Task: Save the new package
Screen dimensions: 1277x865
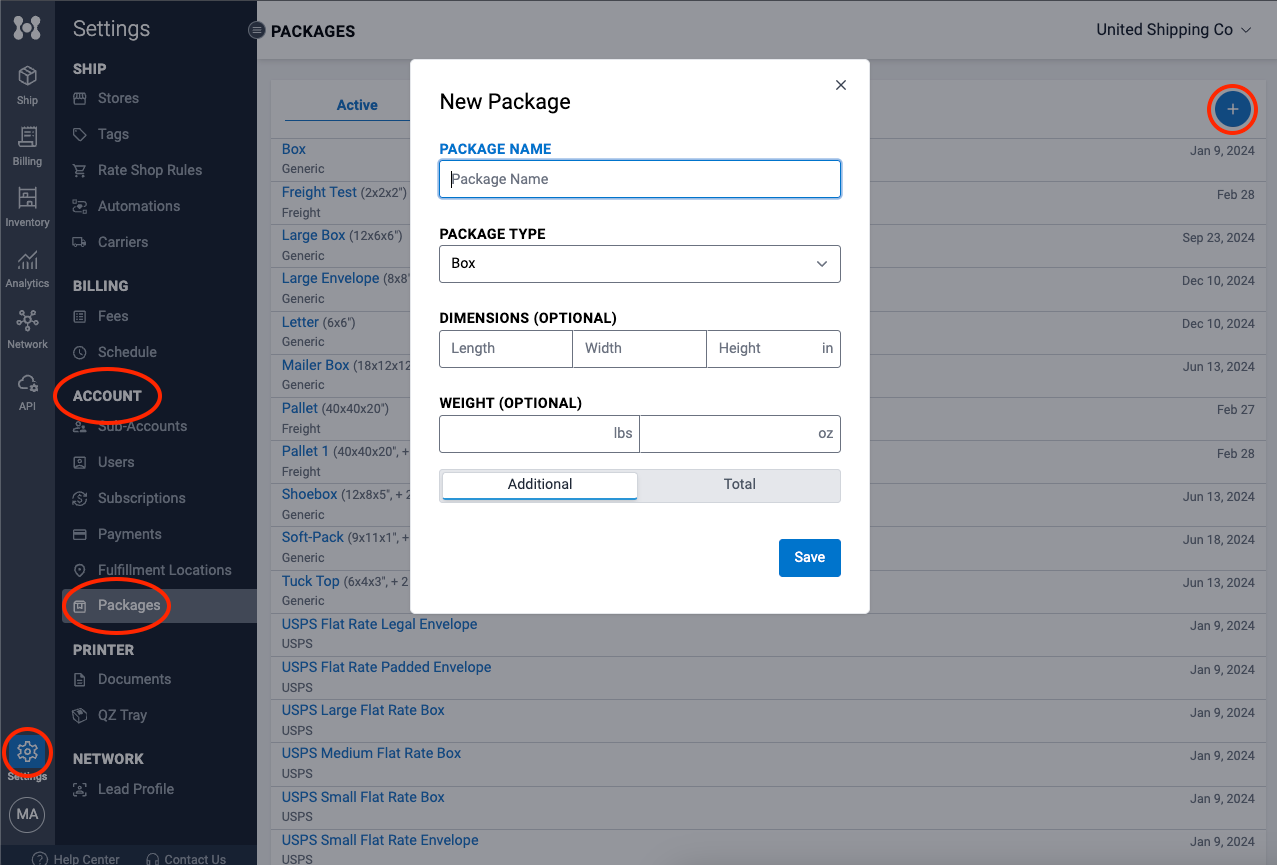Action: (x=809, y=558)
